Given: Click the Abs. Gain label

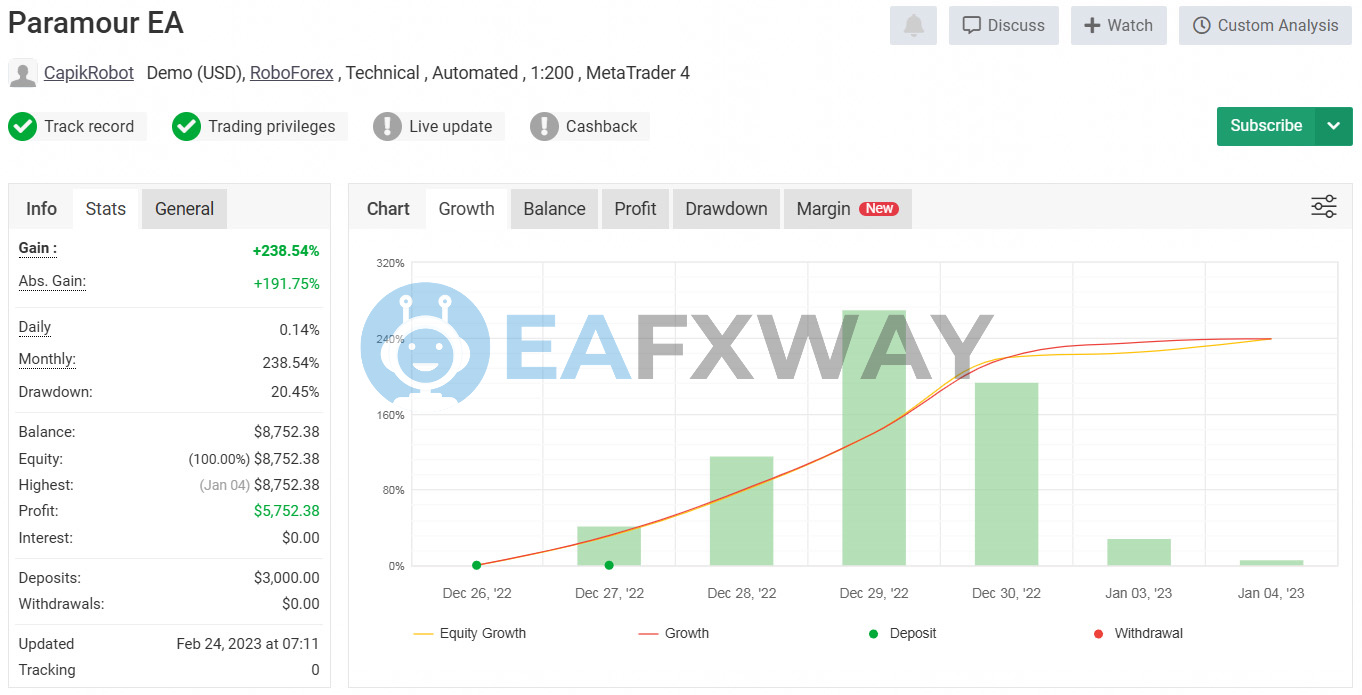Looking at the screenshot, I should pos(52,281).
